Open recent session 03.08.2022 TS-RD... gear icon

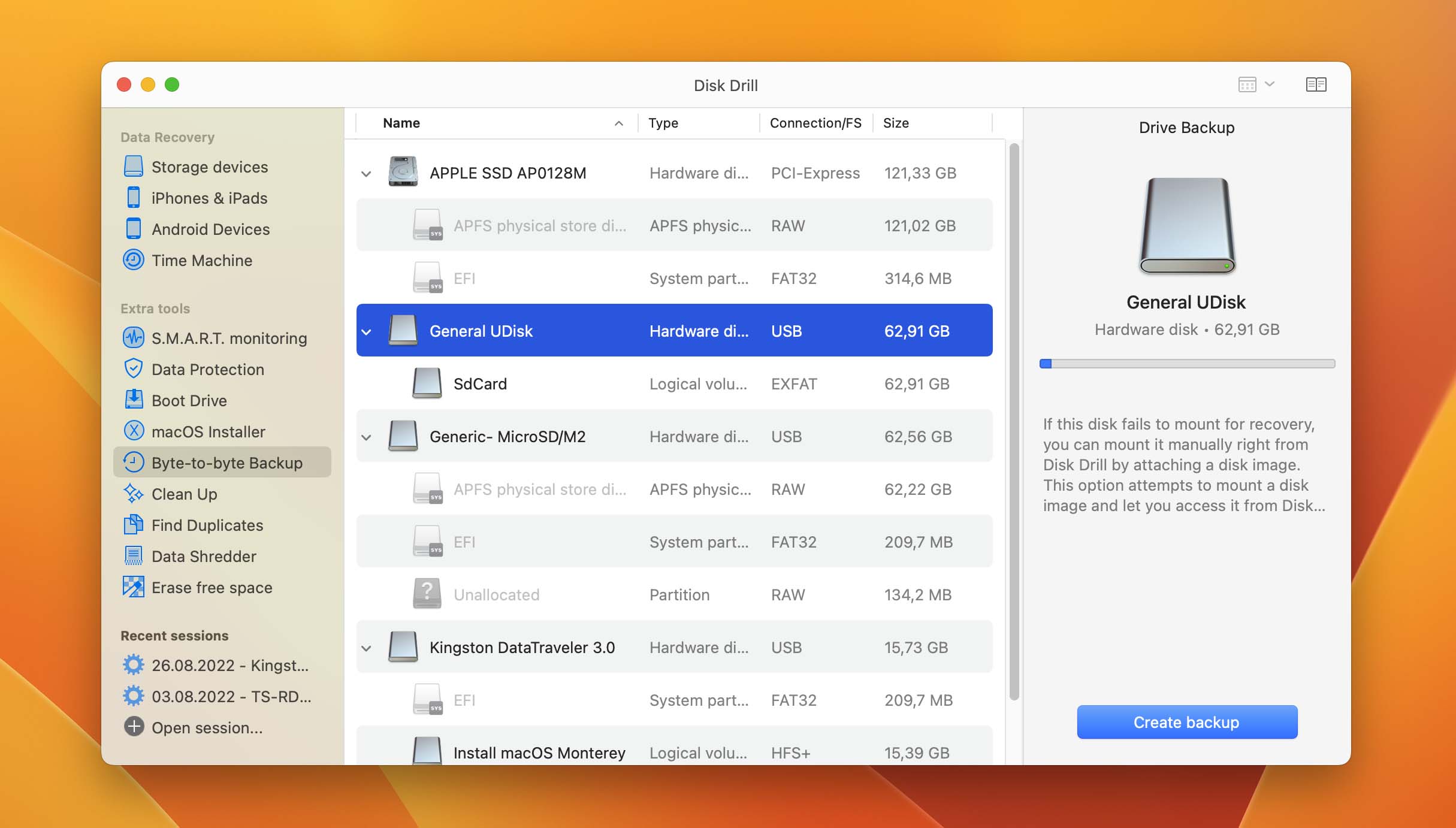pyautogui.click(x=134, y=696)
